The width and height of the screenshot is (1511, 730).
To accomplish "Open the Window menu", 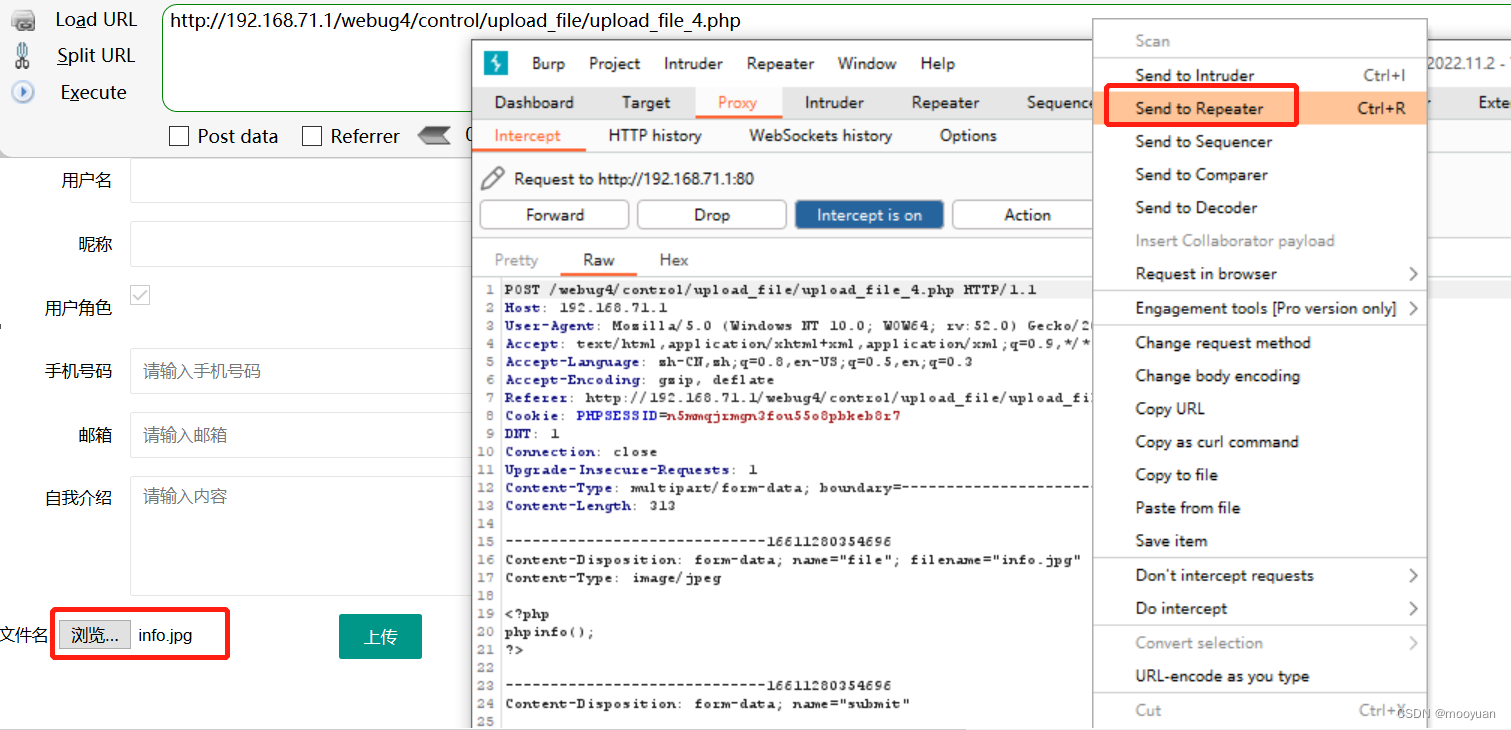I will [x=867, y=63].
